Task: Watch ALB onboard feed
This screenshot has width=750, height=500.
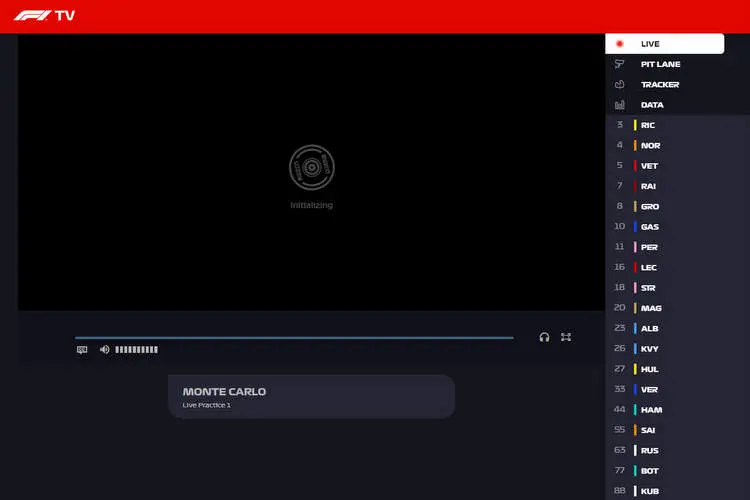Action: tap(677, 328)
